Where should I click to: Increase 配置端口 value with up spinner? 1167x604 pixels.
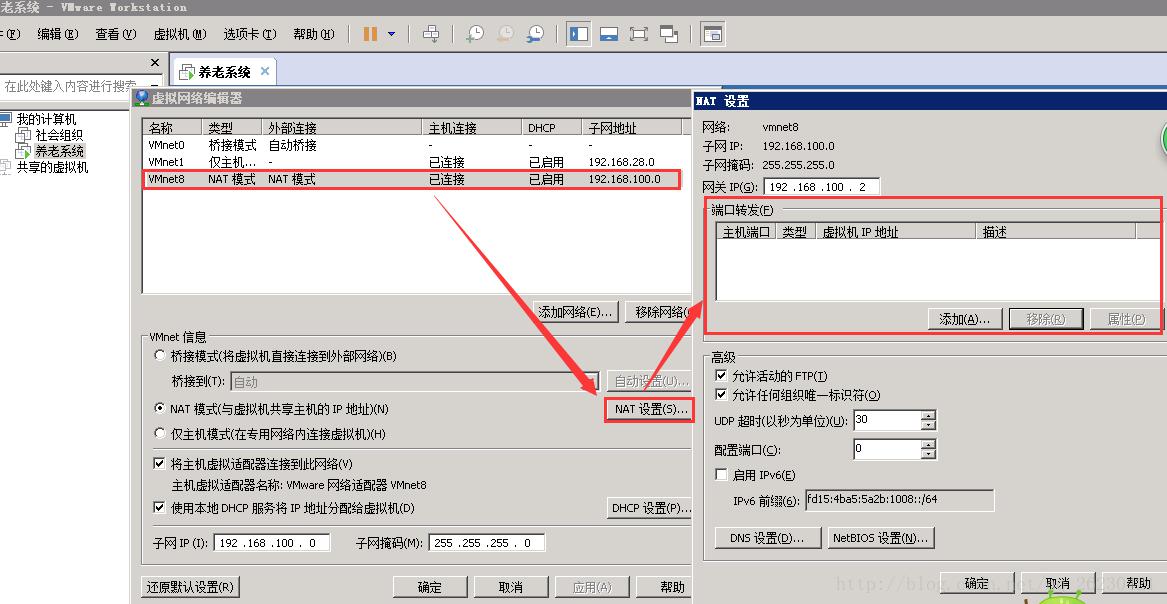[928, 445]
